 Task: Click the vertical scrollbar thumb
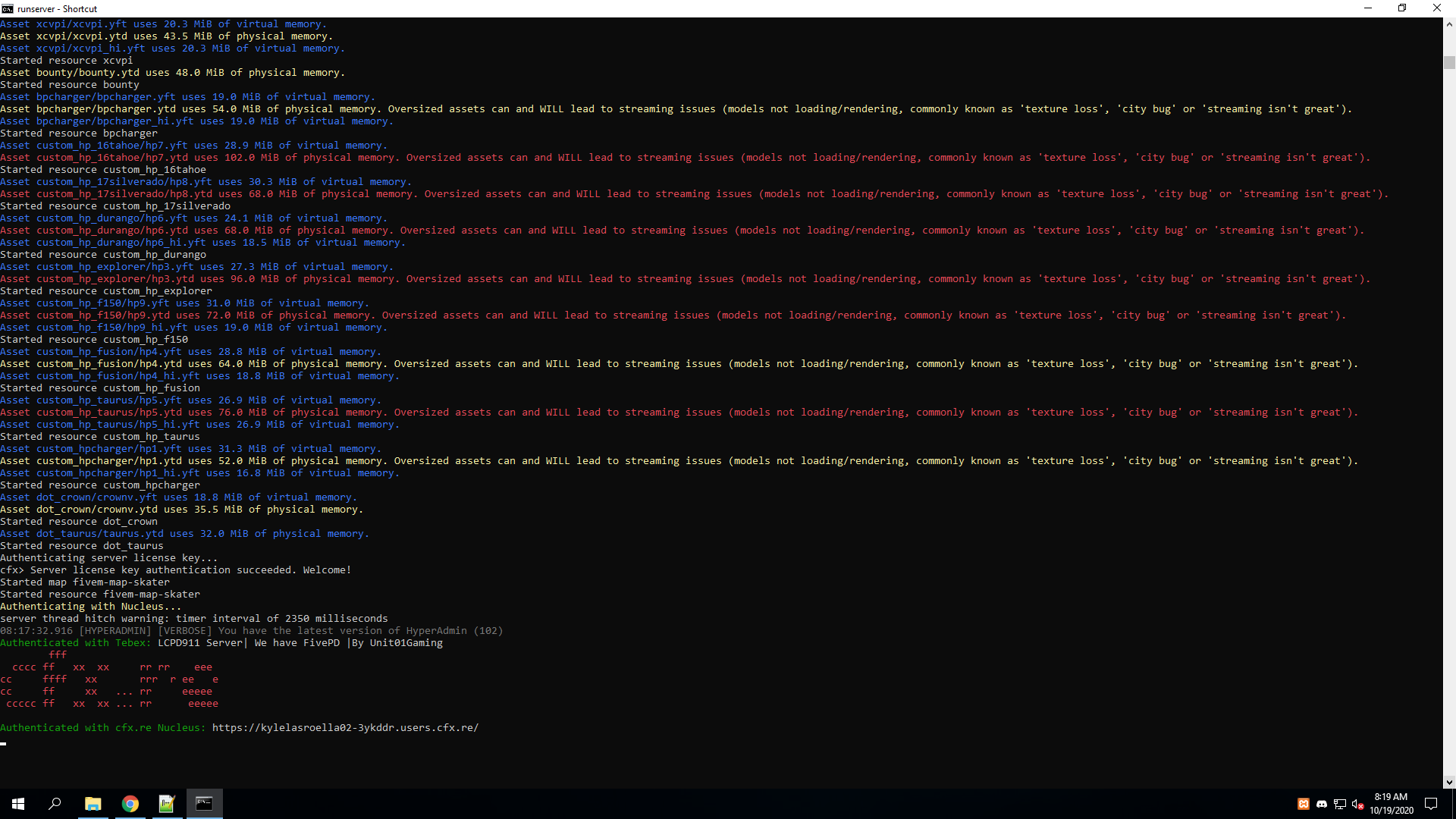click(x=1449, y=62)
